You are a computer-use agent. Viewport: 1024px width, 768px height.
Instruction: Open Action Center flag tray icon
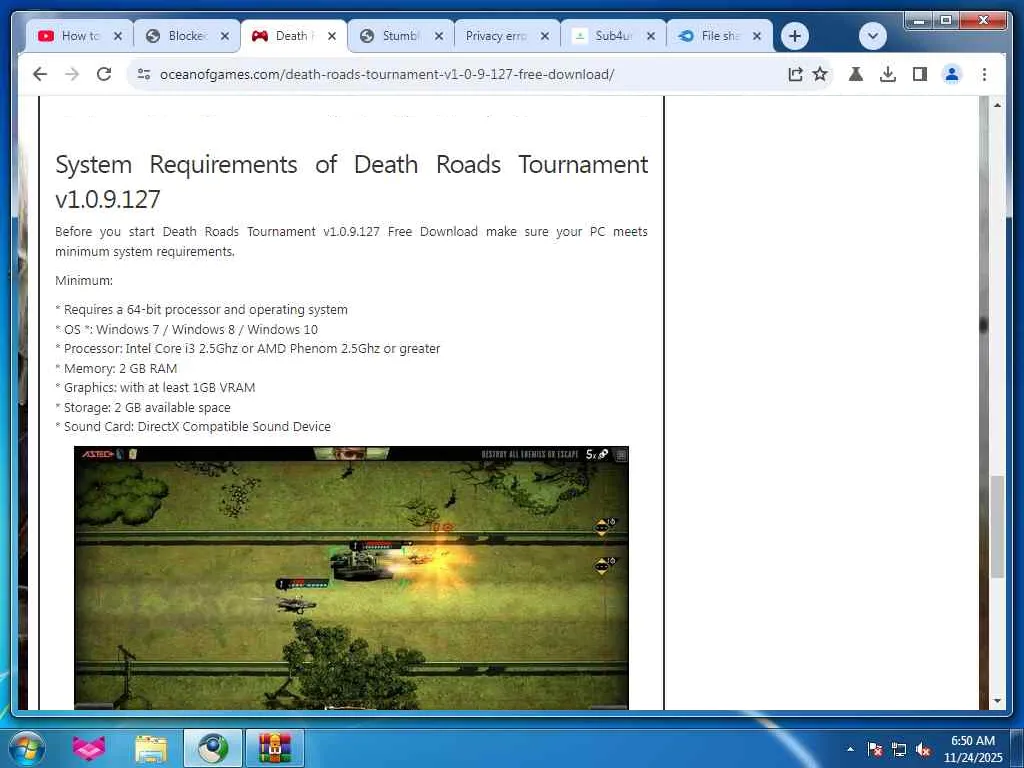tap(874, 749)
